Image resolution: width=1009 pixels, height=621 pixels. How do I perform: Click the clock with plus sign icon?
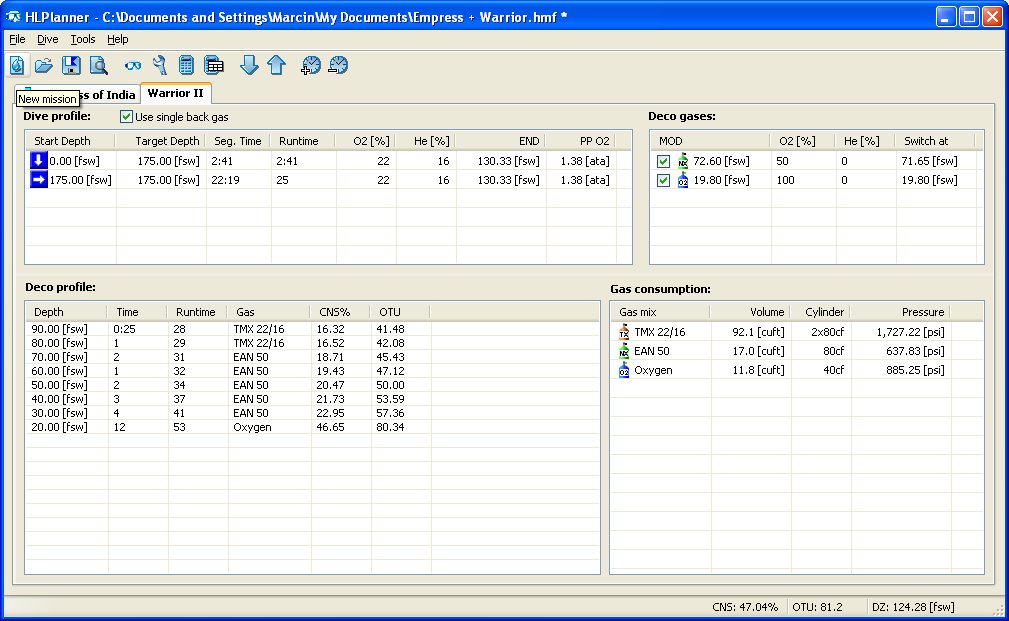311,65
